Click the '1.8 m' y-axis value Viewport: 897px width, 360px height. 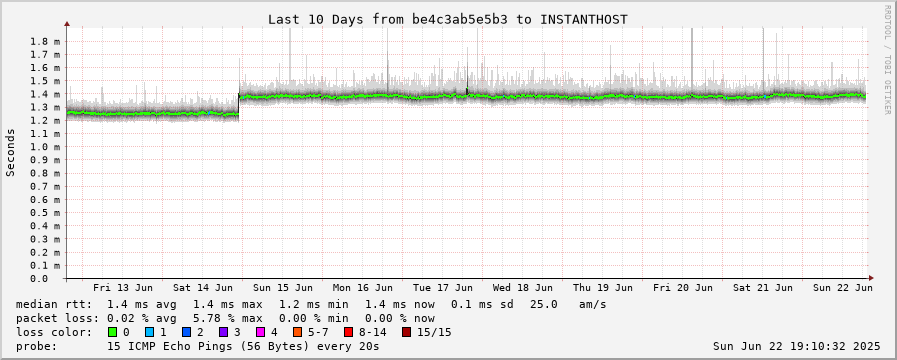coord(45,41)
